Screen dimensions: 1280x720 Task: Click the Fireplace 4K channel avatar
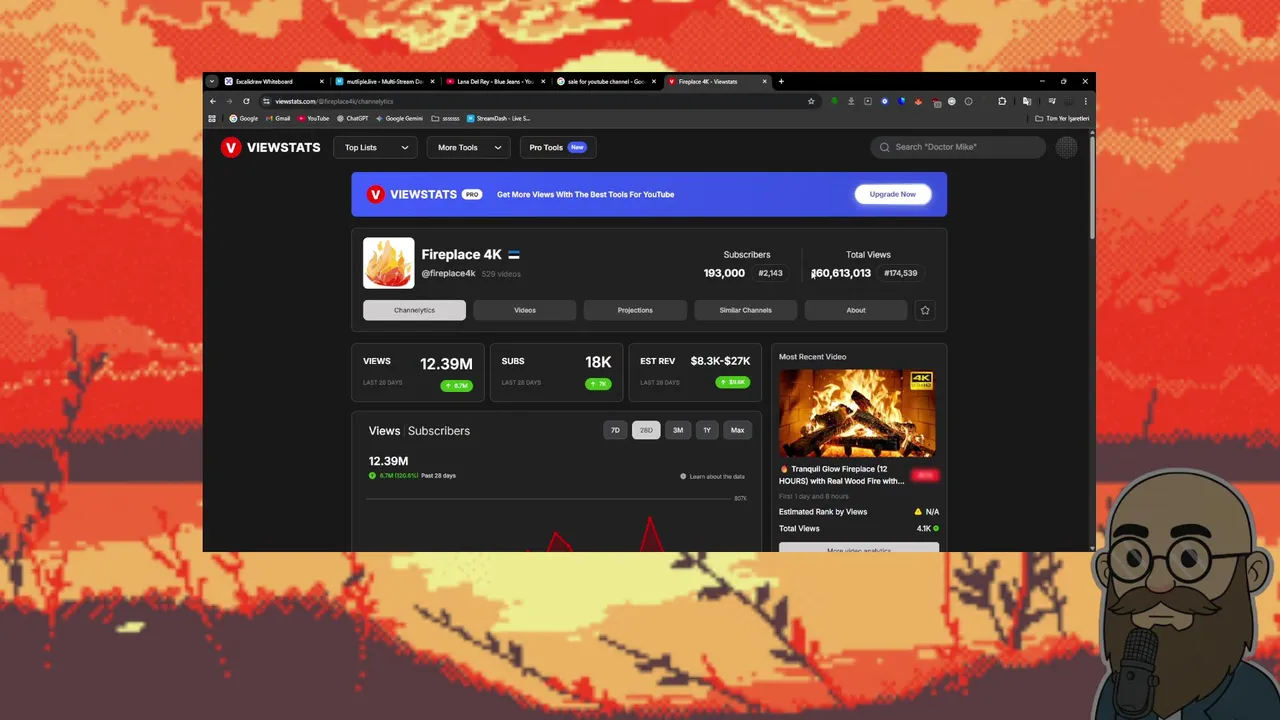tap(388, 263)
